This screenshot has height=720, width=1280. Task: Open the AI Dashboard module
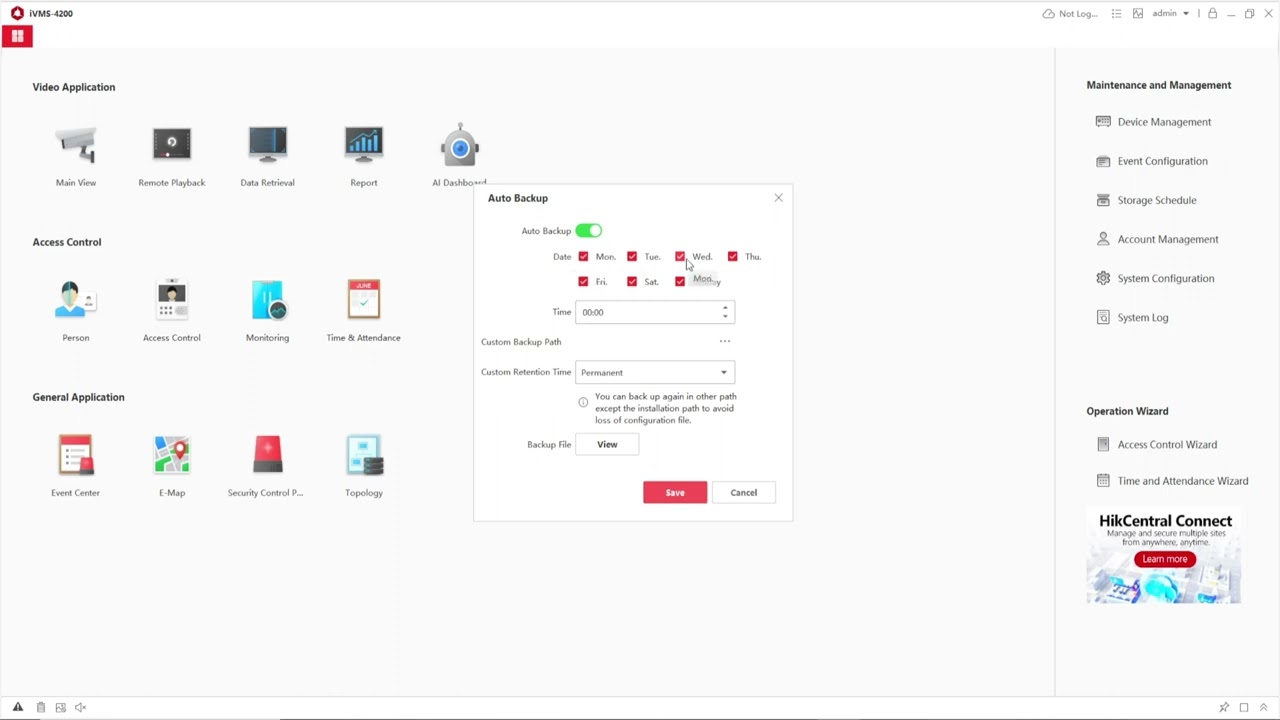[x=459, y=156]
